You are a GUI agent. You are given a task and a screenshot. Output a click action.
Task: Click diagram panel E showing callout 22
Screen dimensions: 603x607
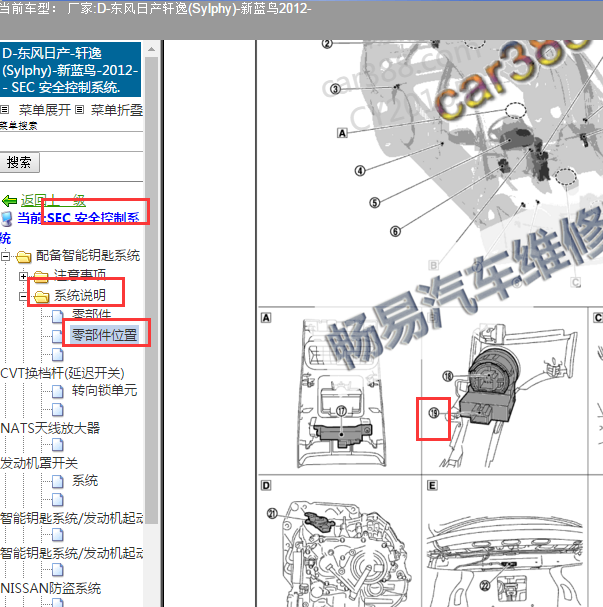[505, 542]
